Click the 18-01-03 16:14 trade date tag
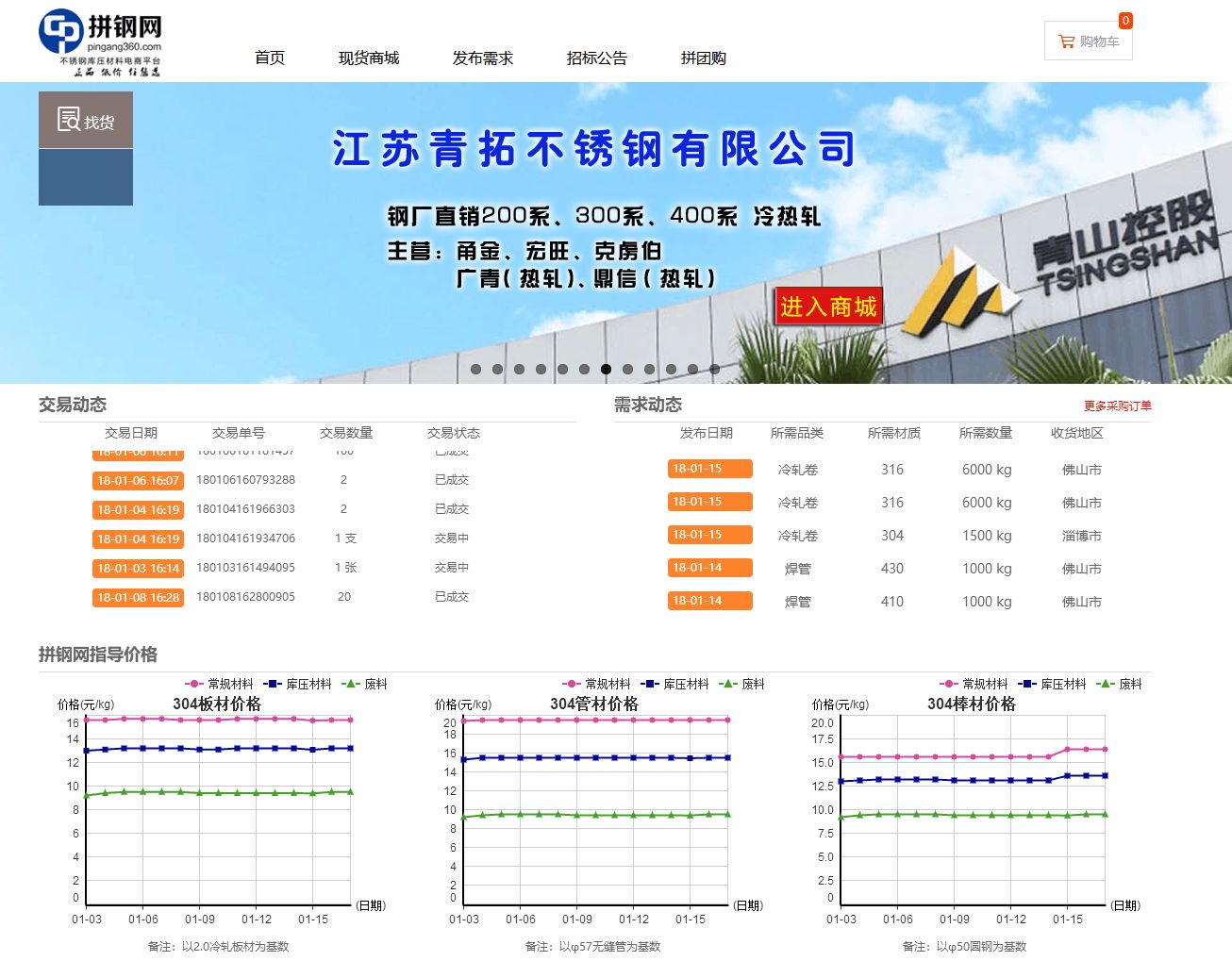 point(138,569)
